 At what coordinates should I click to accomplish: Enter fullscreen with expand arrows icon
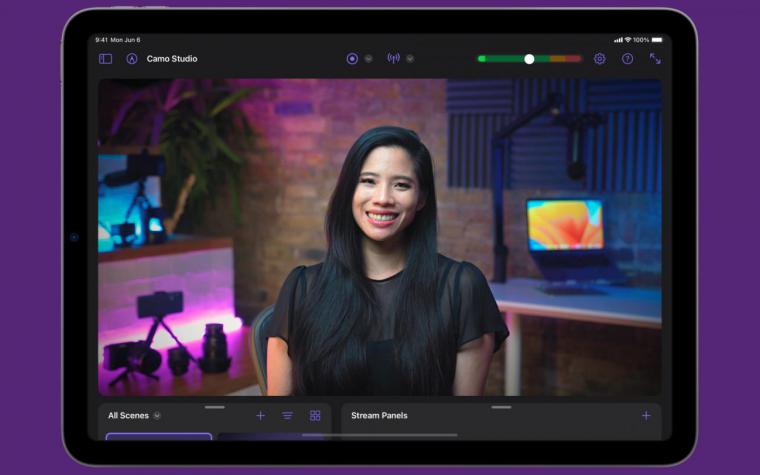tap(655, 59)
